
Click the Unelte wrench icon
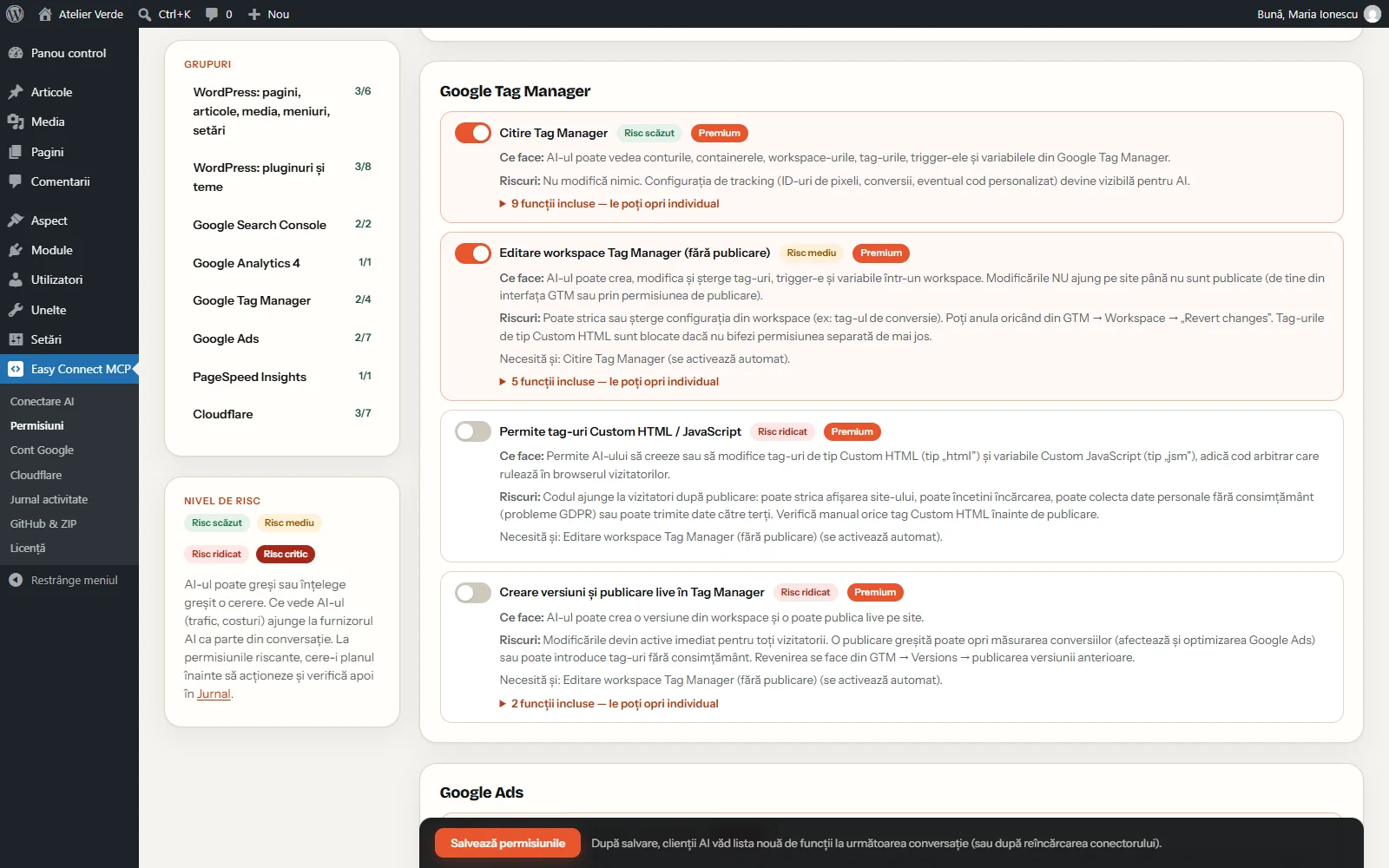(x=16, y=310)
